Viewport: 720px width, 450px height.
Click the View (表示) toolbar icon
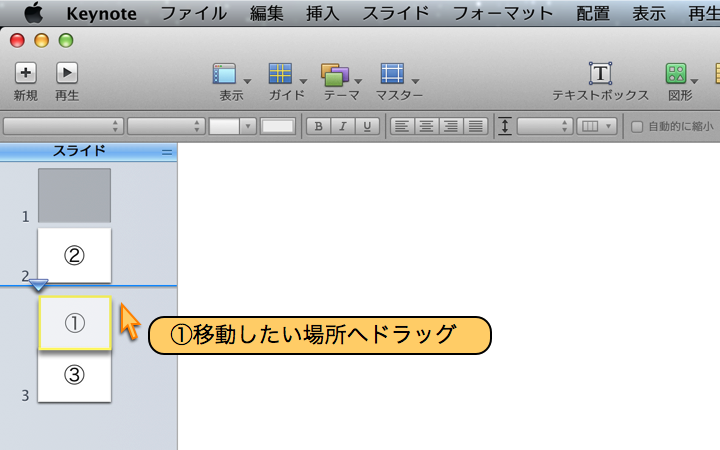[x=225, y=73]
